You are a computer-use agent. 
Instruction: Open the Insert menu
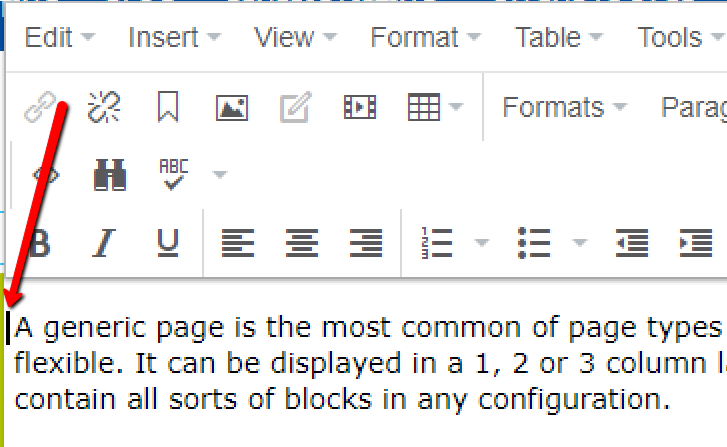tap(174, 38)
